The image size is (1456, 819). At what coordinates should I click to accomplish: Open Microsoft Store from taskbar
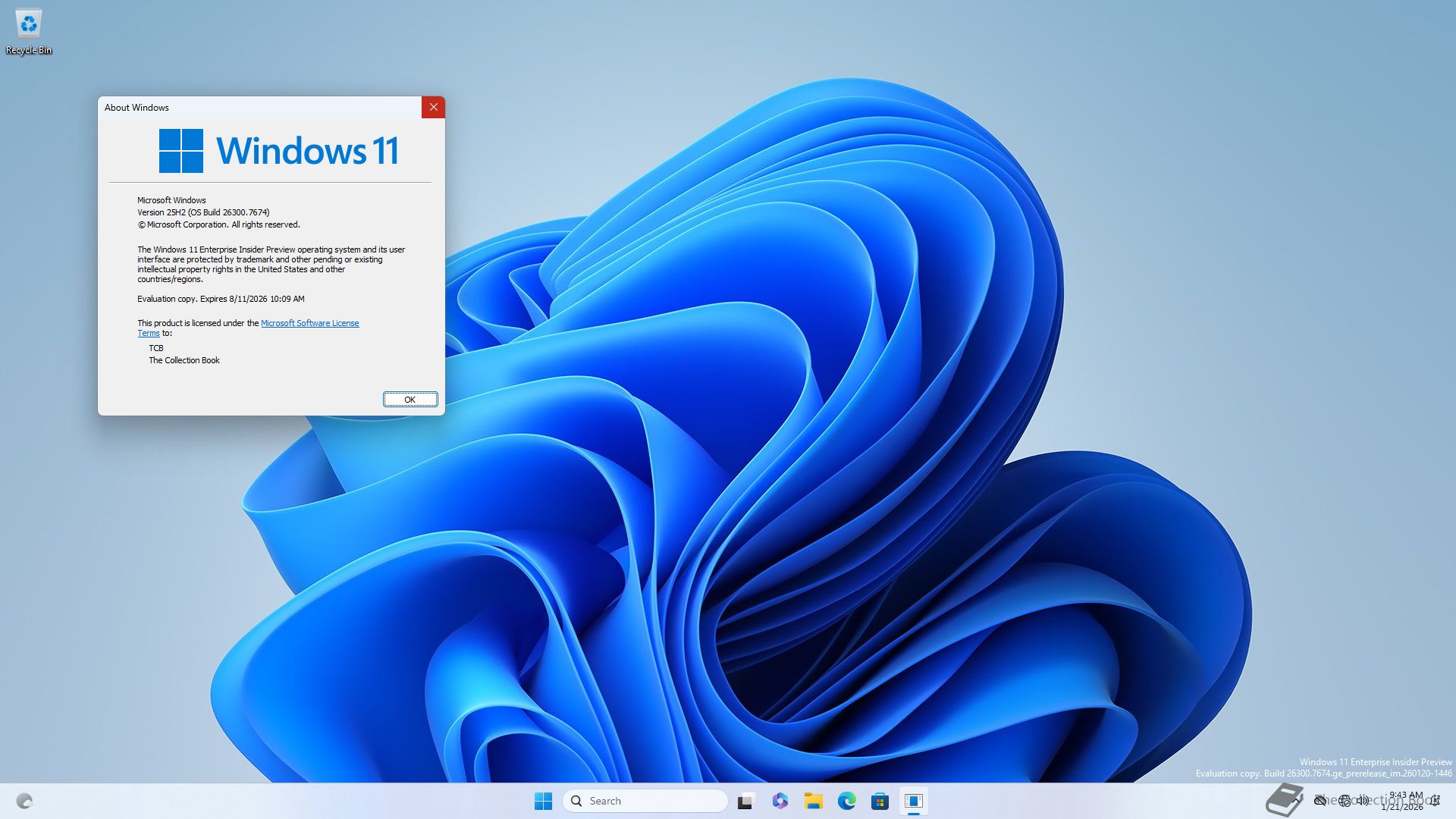coord(880,801)
